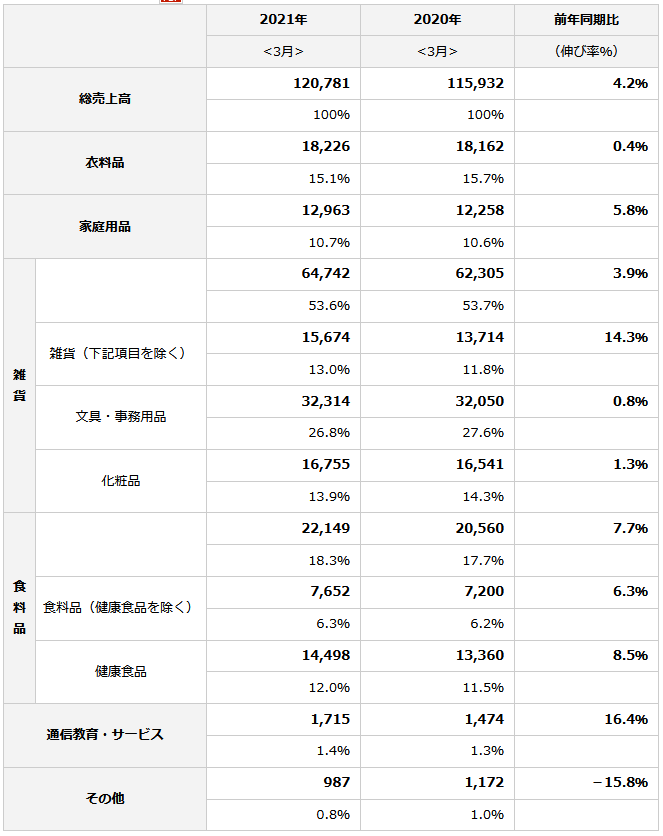The height and width of the screenshot is (836, 663).
Task: Select the 14.3% growth rate cell
Action: pyautogui.click(x=626, y=337)
